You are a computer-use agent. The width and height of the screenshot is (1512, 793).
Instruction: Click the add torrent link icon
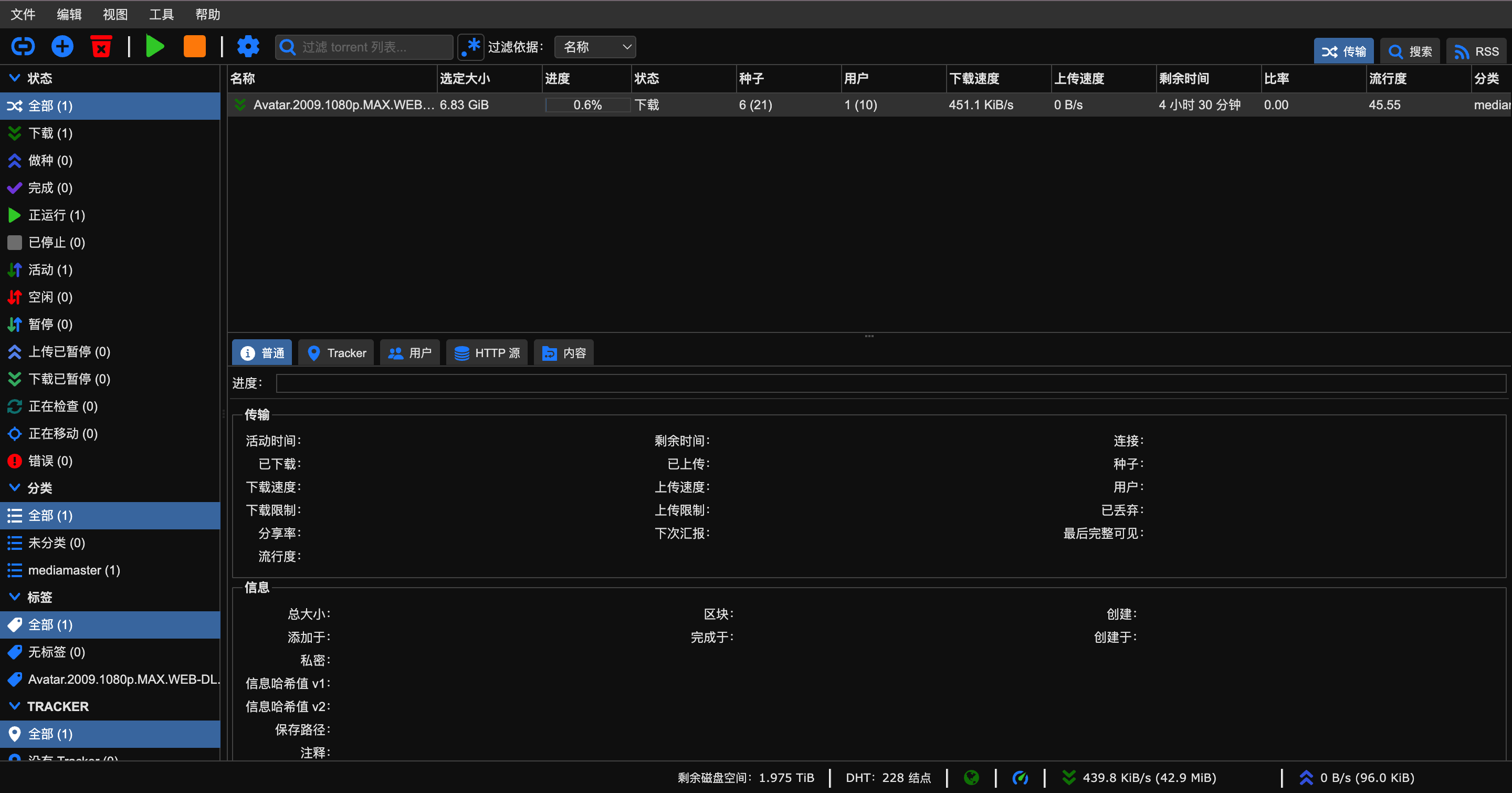click(23, 46)
